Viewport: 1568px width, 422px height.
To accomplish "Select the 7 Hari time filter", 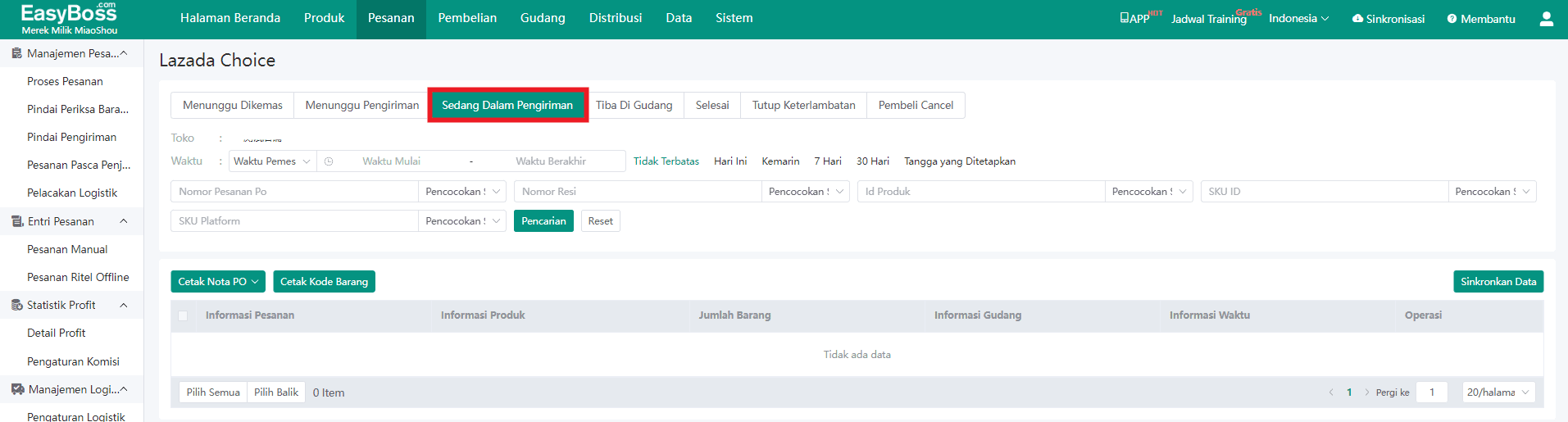I will point(828,161).
